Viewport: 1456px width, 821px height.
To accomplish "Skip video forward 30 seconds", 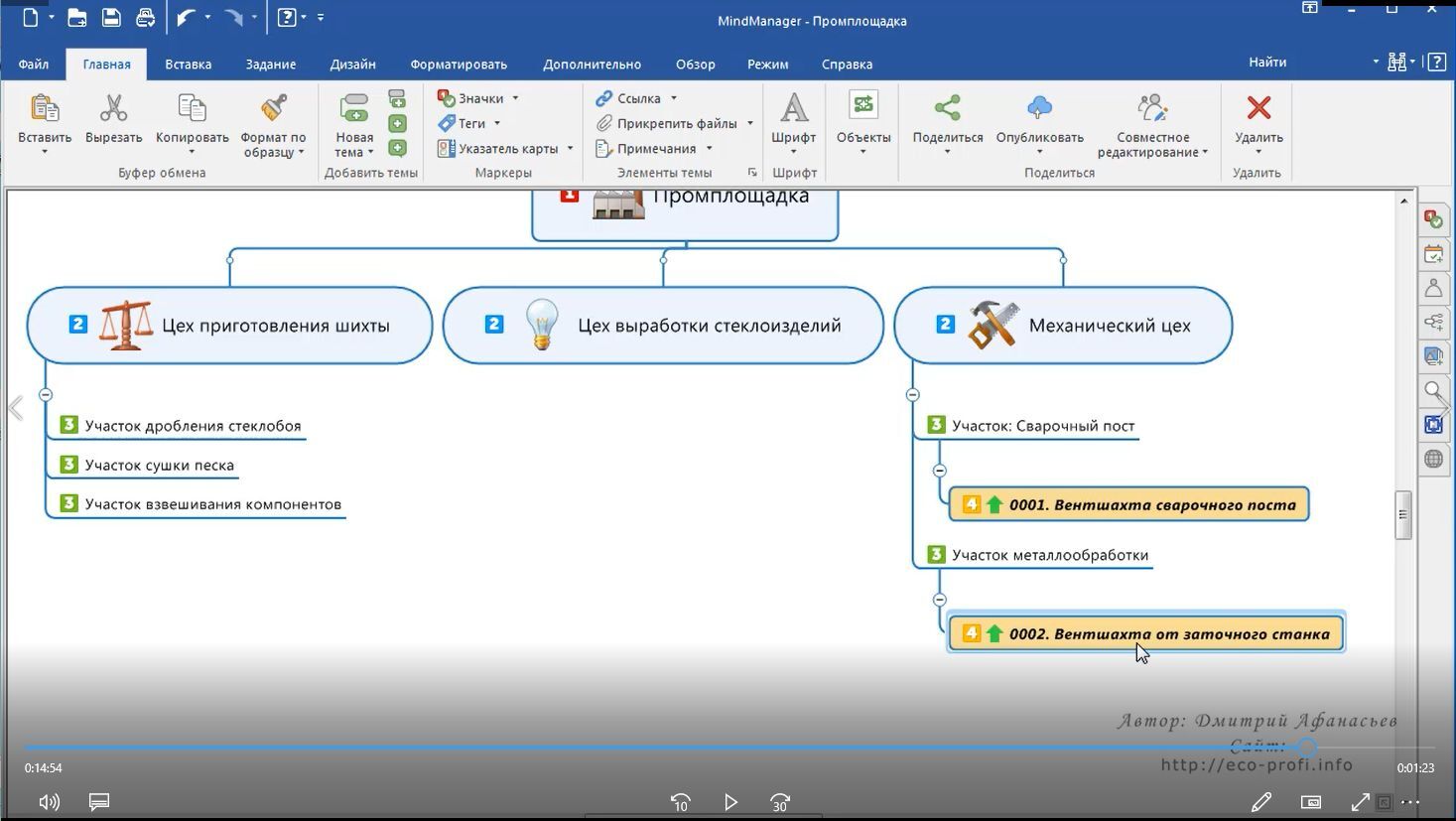I will [x=780, y=802].
